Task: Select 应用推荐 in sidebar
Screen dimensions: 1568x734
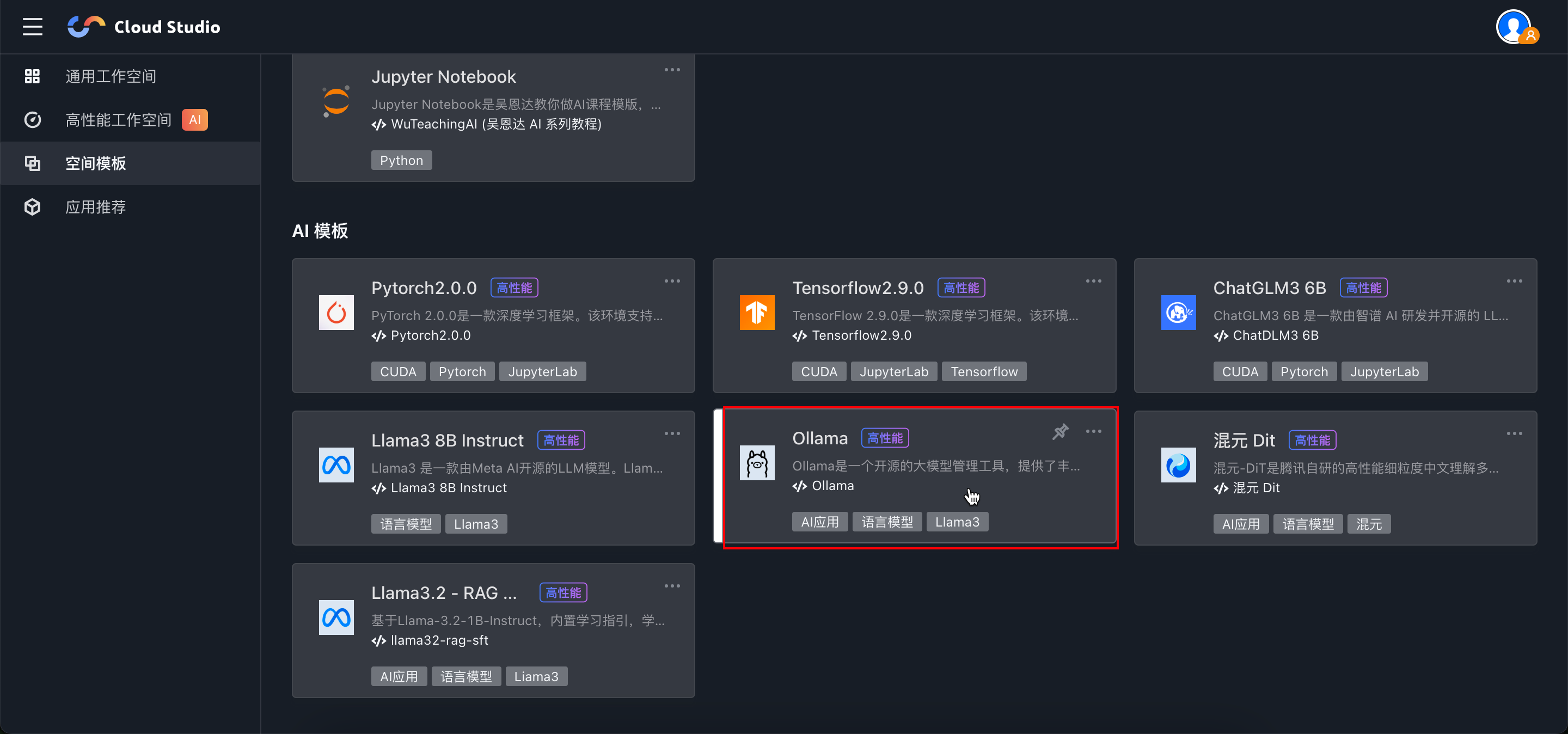Action: [96, 207]
